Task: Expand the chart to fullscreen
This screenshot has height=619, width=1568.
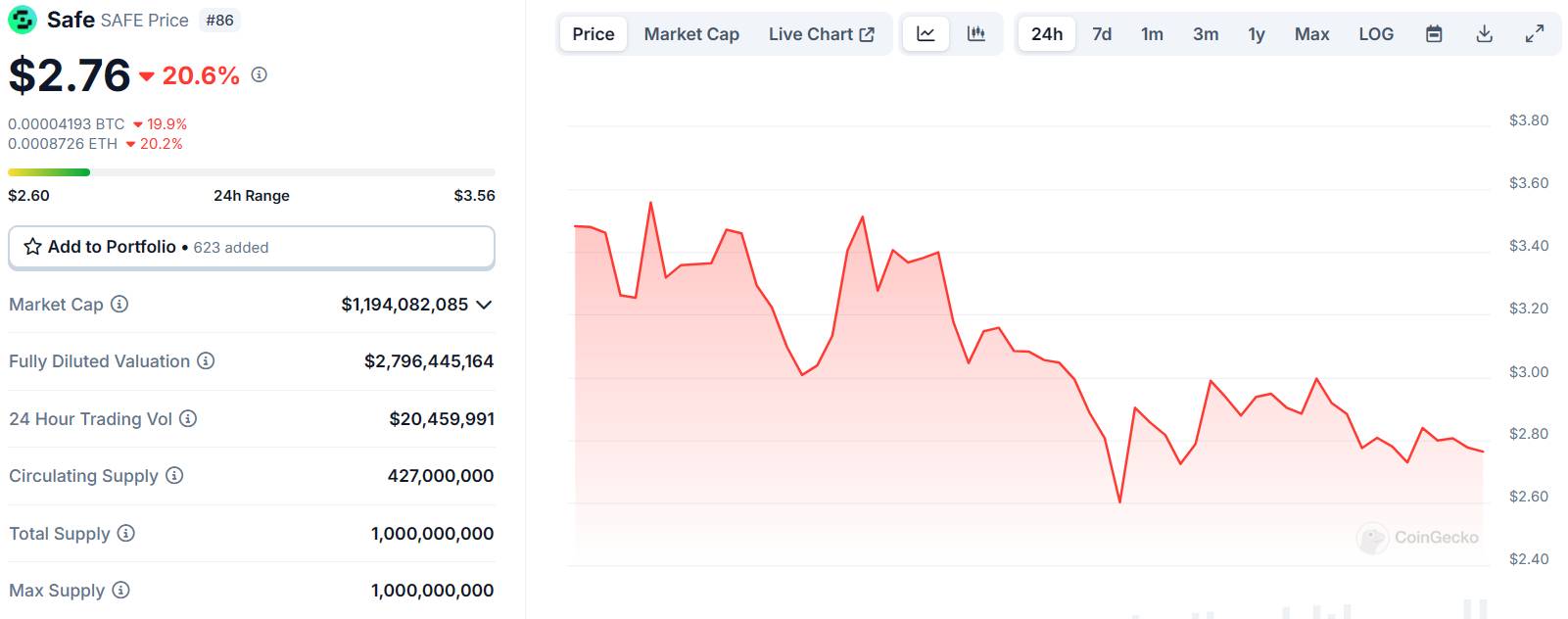Action: pyautogui.click(x=1535, y=34)
